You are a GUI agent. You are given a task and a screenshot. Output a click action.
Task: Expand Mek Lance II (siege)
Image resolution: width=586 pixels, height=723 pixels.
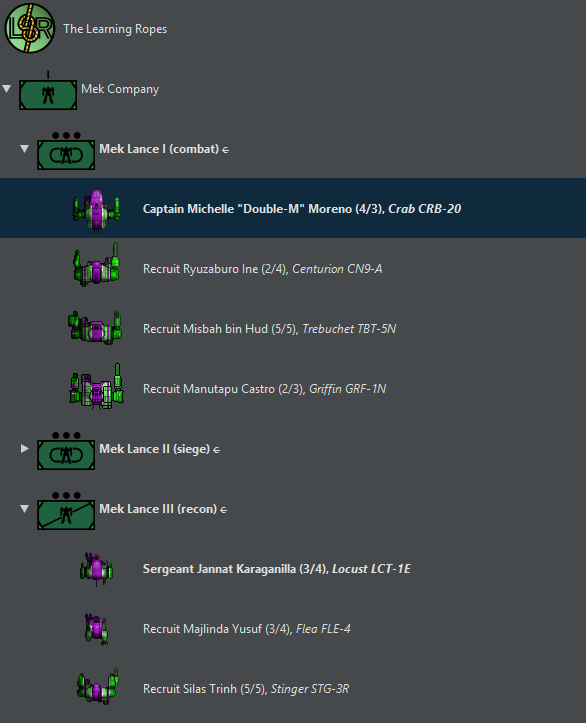(x=24, y=448)
